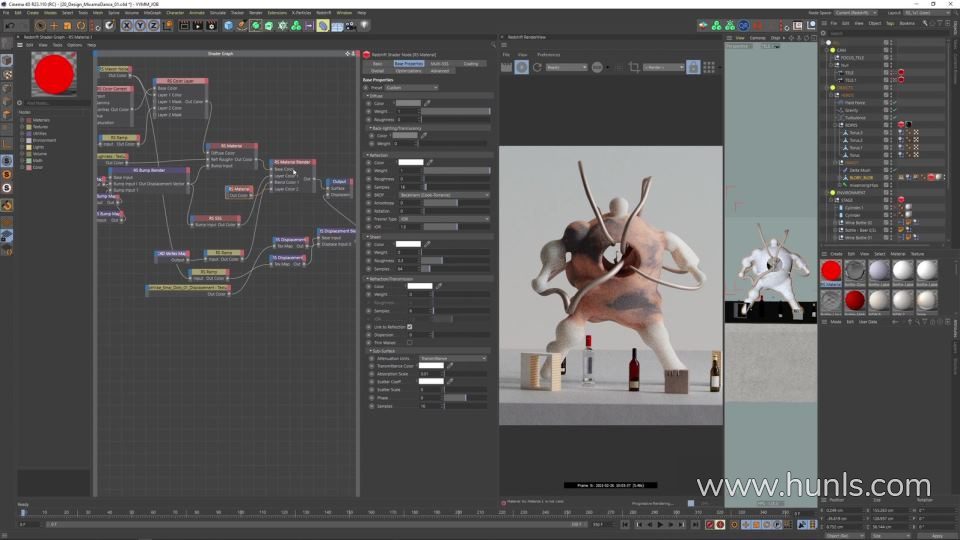The width and height of the screenshot is (960, 540).
Task: Toggle Gravity enable checkmark
Action: click(894, 110)
